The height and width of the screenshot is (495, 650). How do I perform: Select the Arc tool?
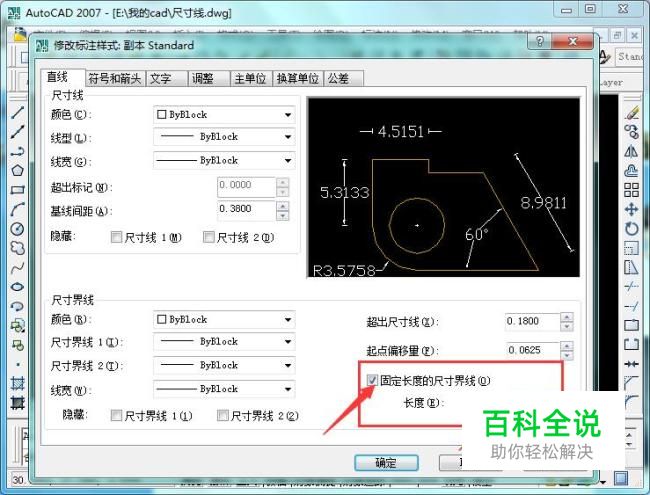[17, 209]
